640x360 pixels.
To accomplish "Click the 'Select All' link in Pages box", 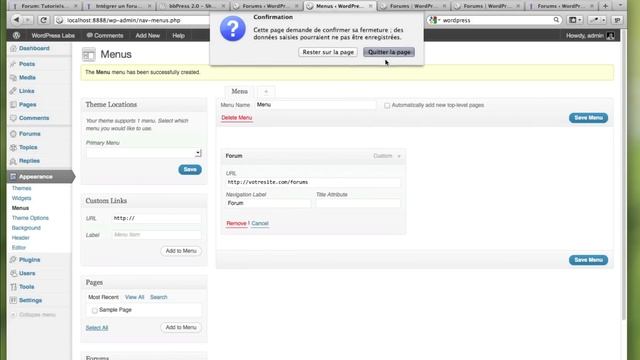I will tap(97, 328).
